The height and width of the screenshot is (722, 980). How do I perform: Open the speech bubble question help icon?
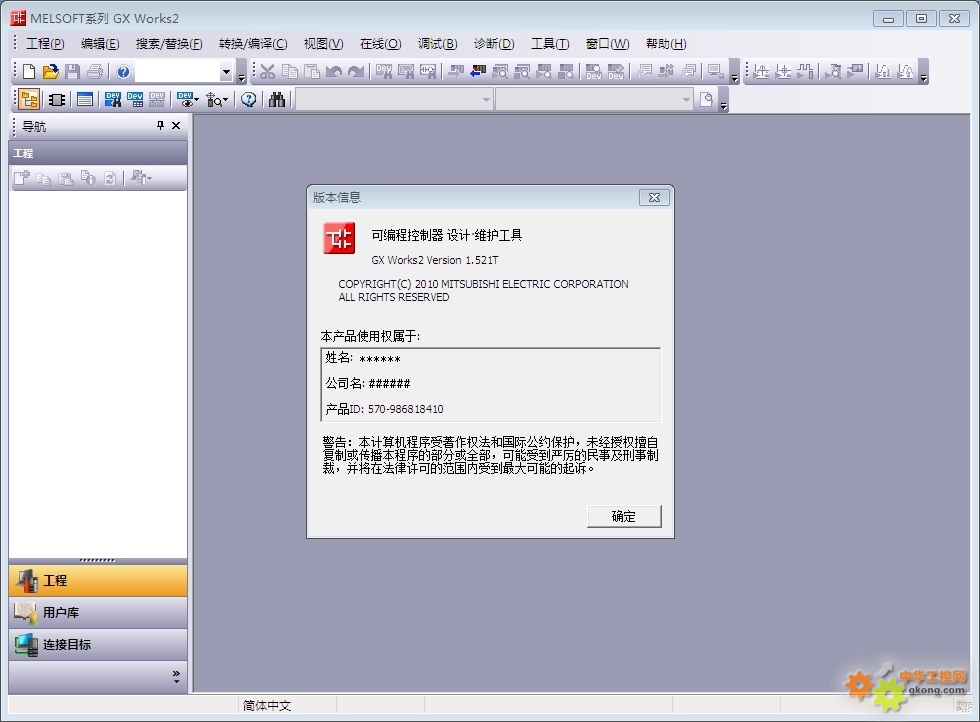[x=249, y=99]
